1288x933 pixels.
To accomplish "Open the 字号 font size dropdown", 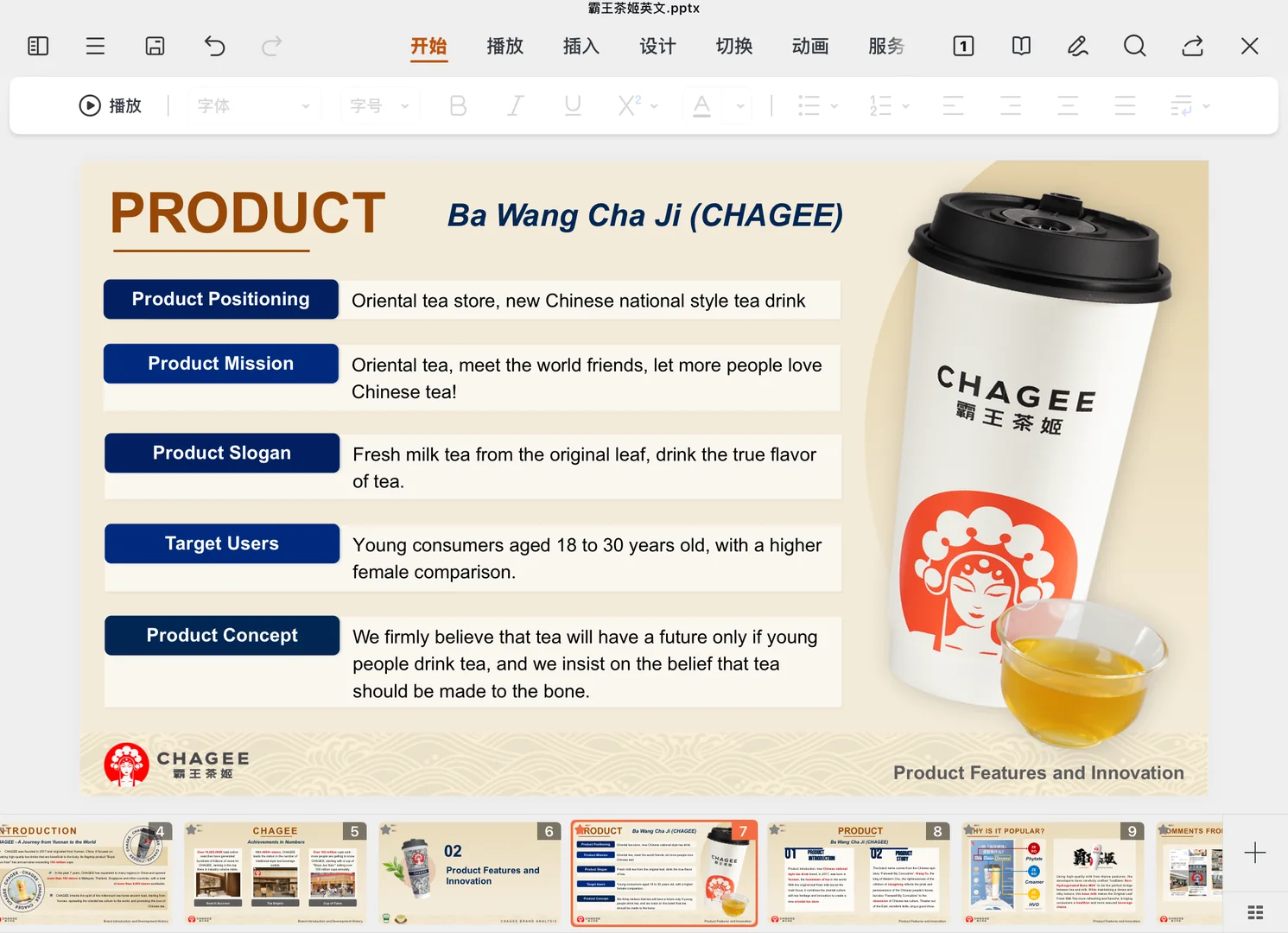I will click(378, 105).
